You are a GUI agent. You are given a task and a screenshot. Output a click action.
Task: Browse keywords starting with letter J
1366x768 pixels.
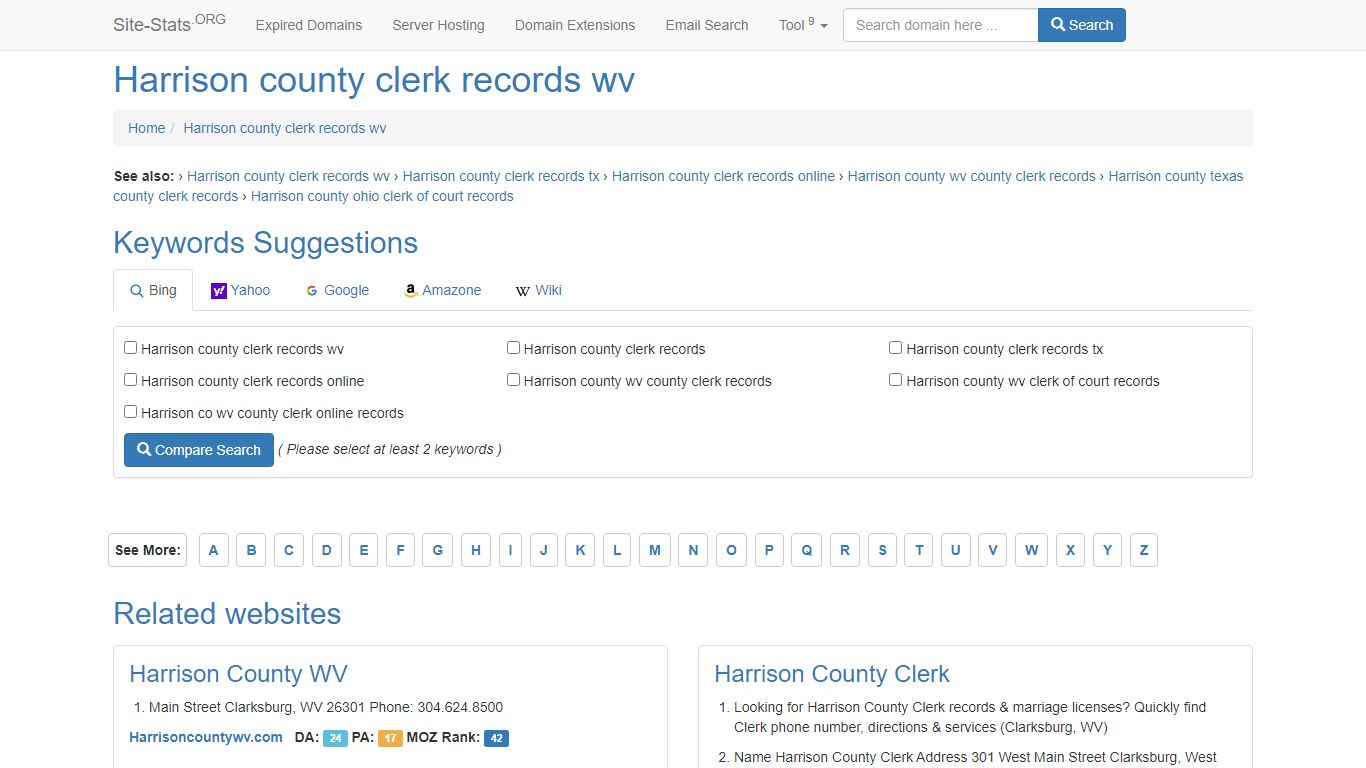click(x=544, y=550)
